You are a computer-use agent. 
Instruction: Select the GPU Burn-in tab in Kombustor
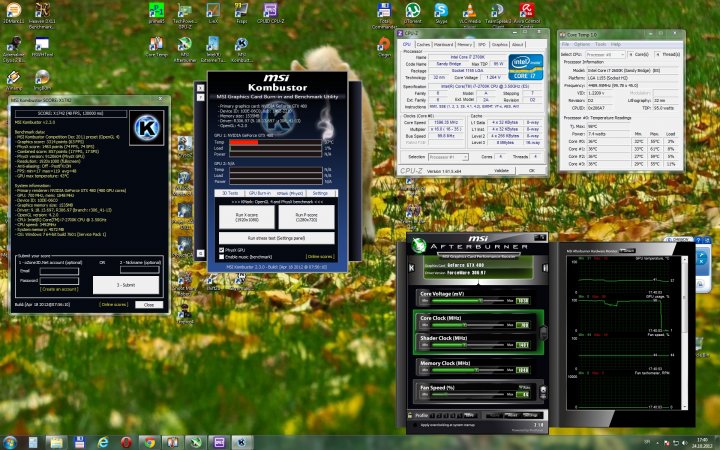[x=260, y=193]
